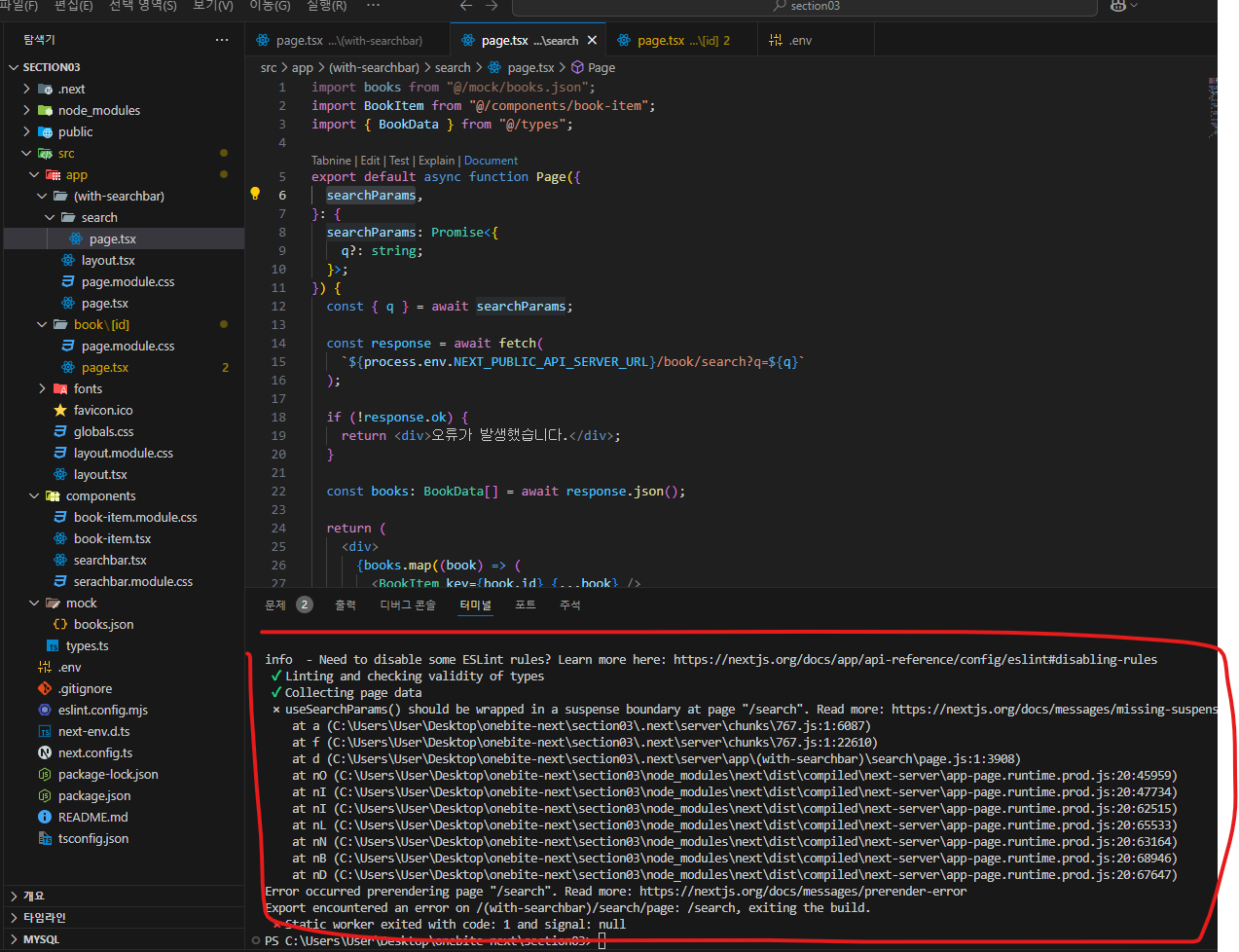Open the Copilot icon menu
1239x952 pixels.
click(1123, 6)
